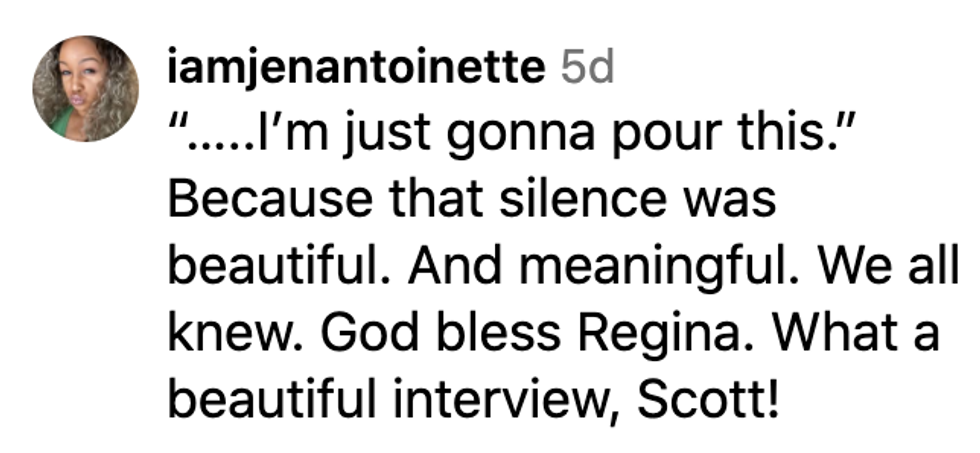Click the commenter's profile picture
The height and width of the screenshot is (453, 980).
point(85,89)
